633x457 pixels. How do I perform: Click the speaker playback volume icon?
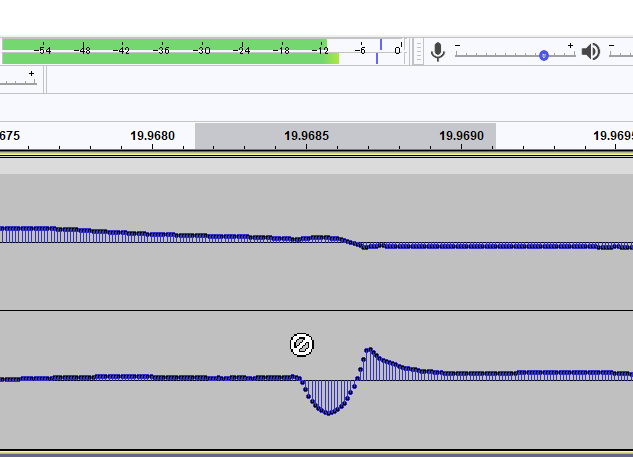591,51
